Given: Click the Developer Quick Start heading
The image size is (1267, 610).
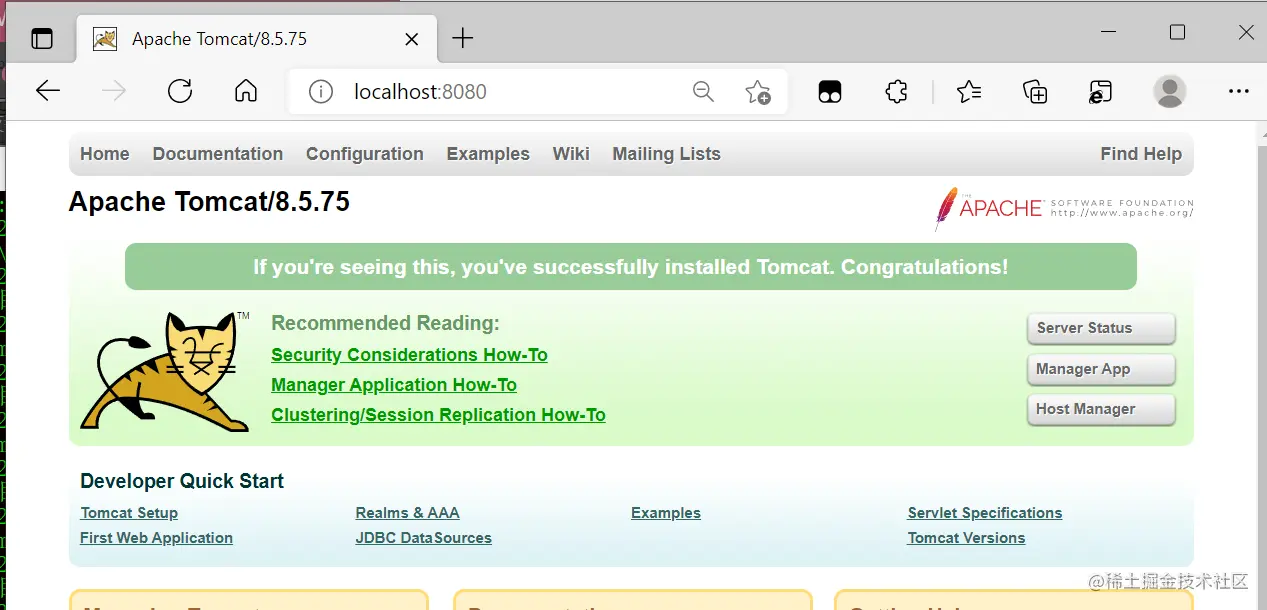Looking at the screenshot, I should coord(182,481).
